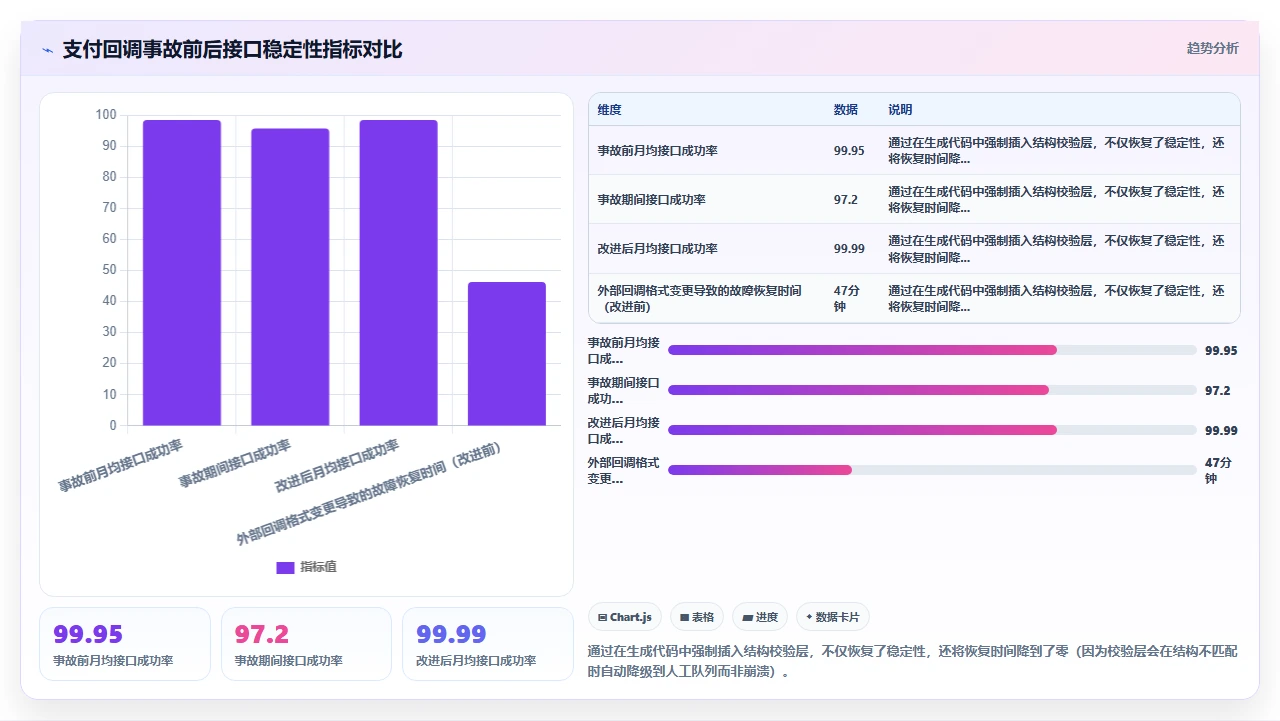Click progress label 事故期间接口成功…
The width and height of the screenshot is (1280, 721).
[x=623, y=390]
